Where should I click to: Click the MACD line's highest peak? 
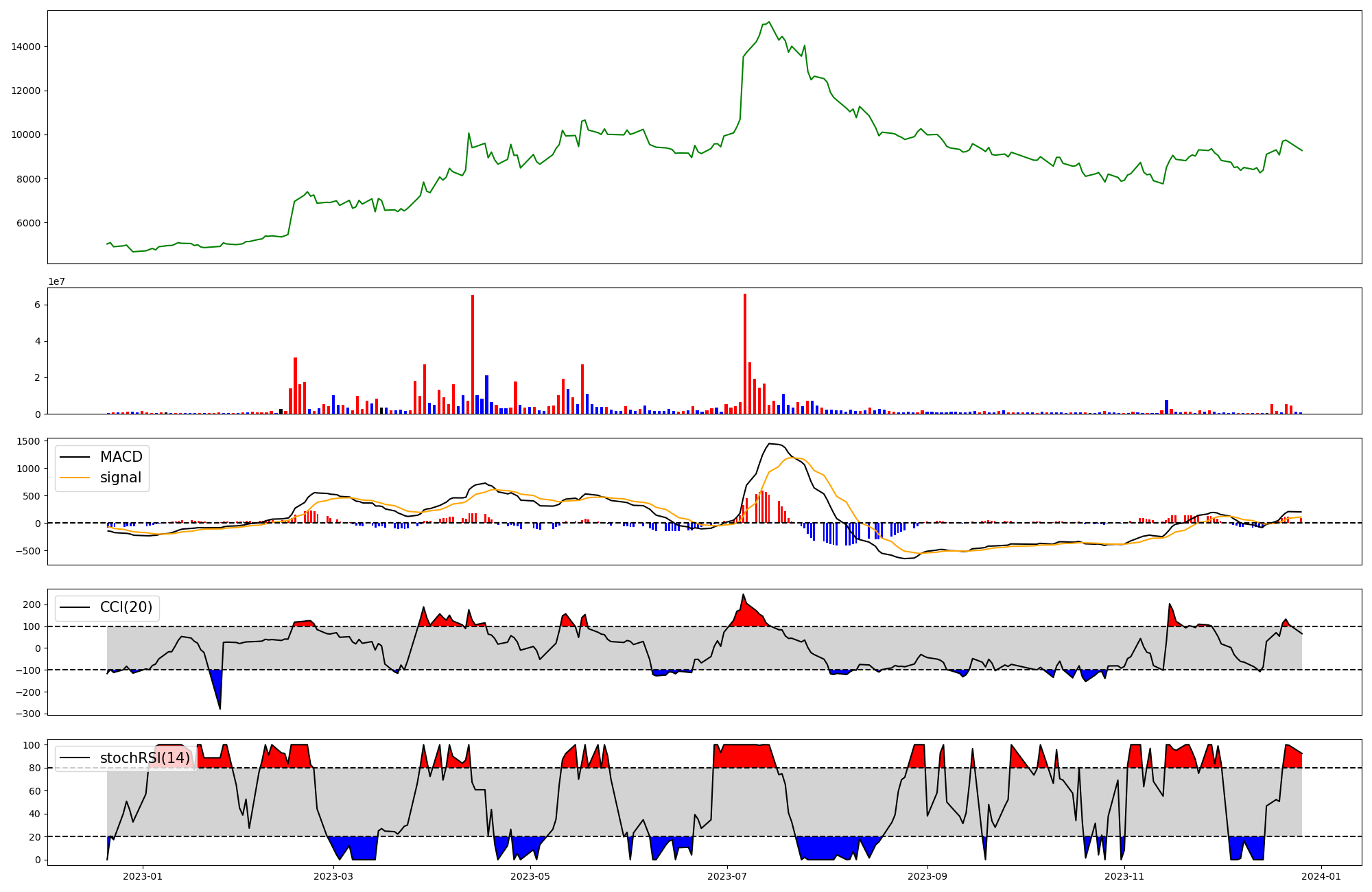click(770, 443)
